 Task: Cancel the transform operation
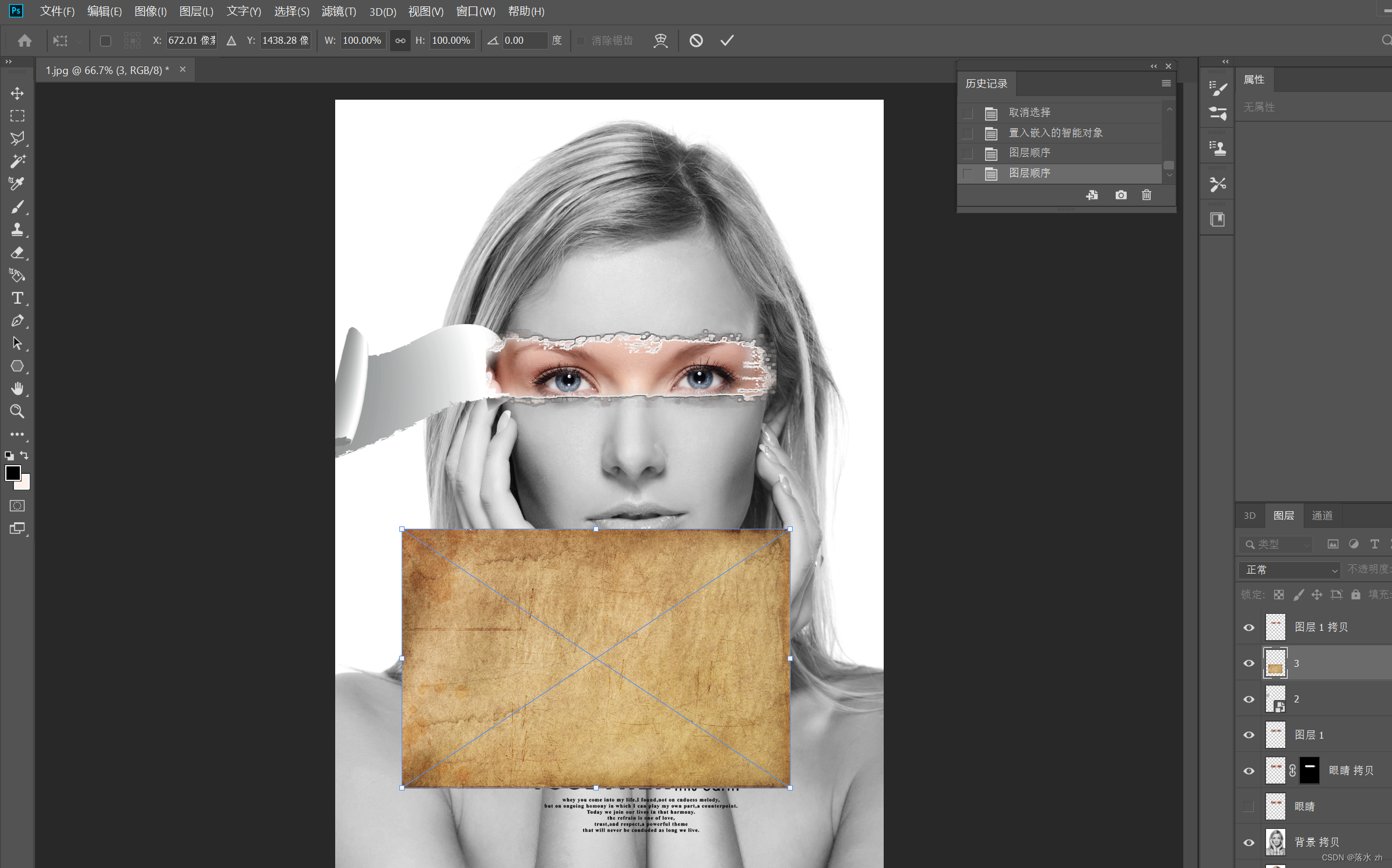[696, 40]
